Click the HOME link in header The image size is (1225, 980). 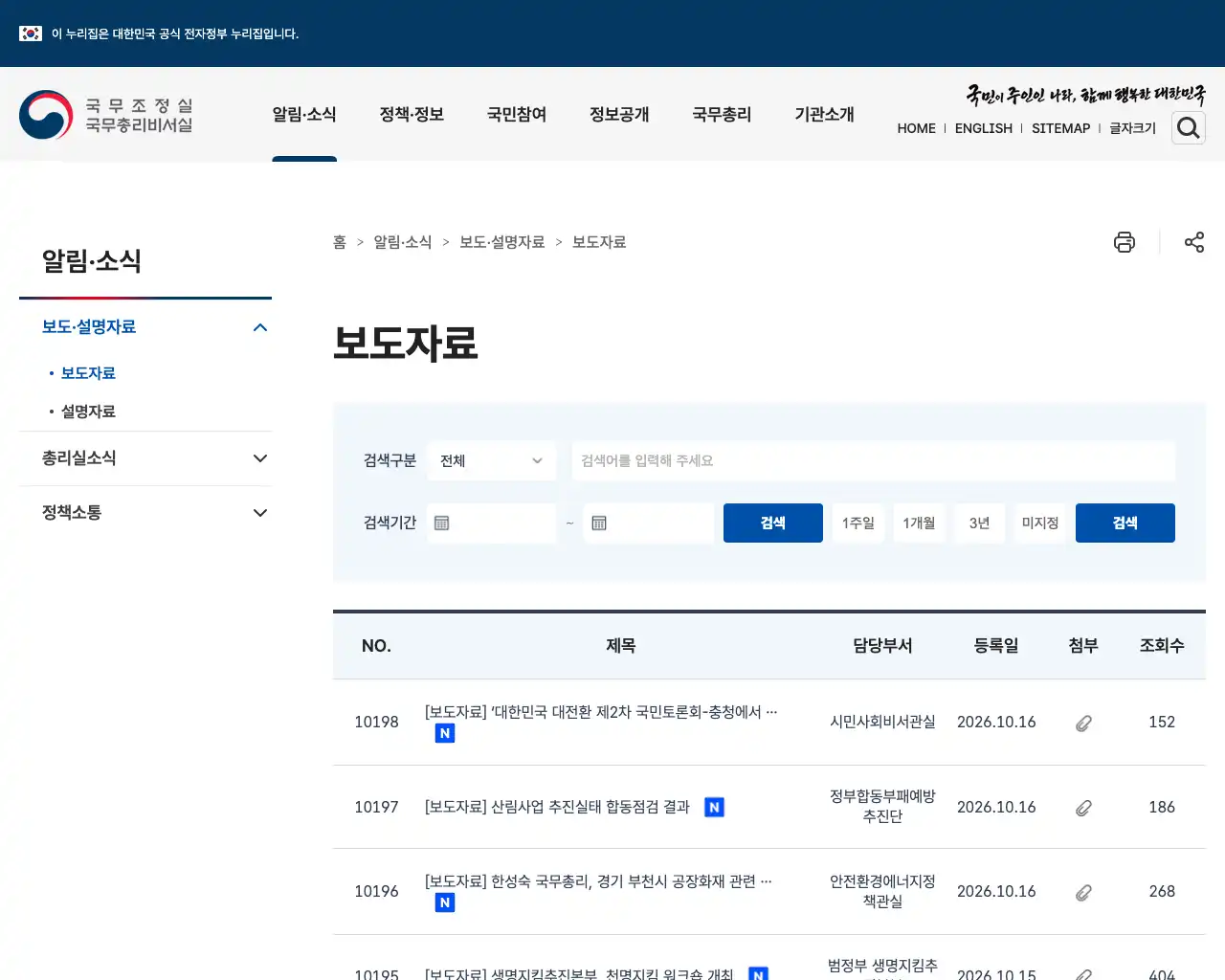917,128
